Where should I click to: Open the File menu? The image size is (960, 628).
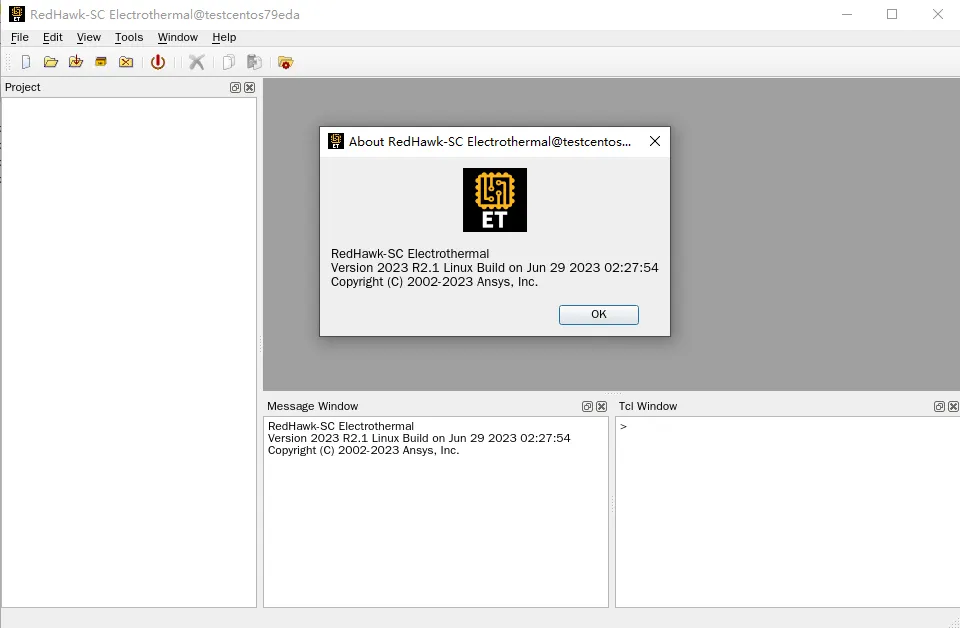point(20,37)
